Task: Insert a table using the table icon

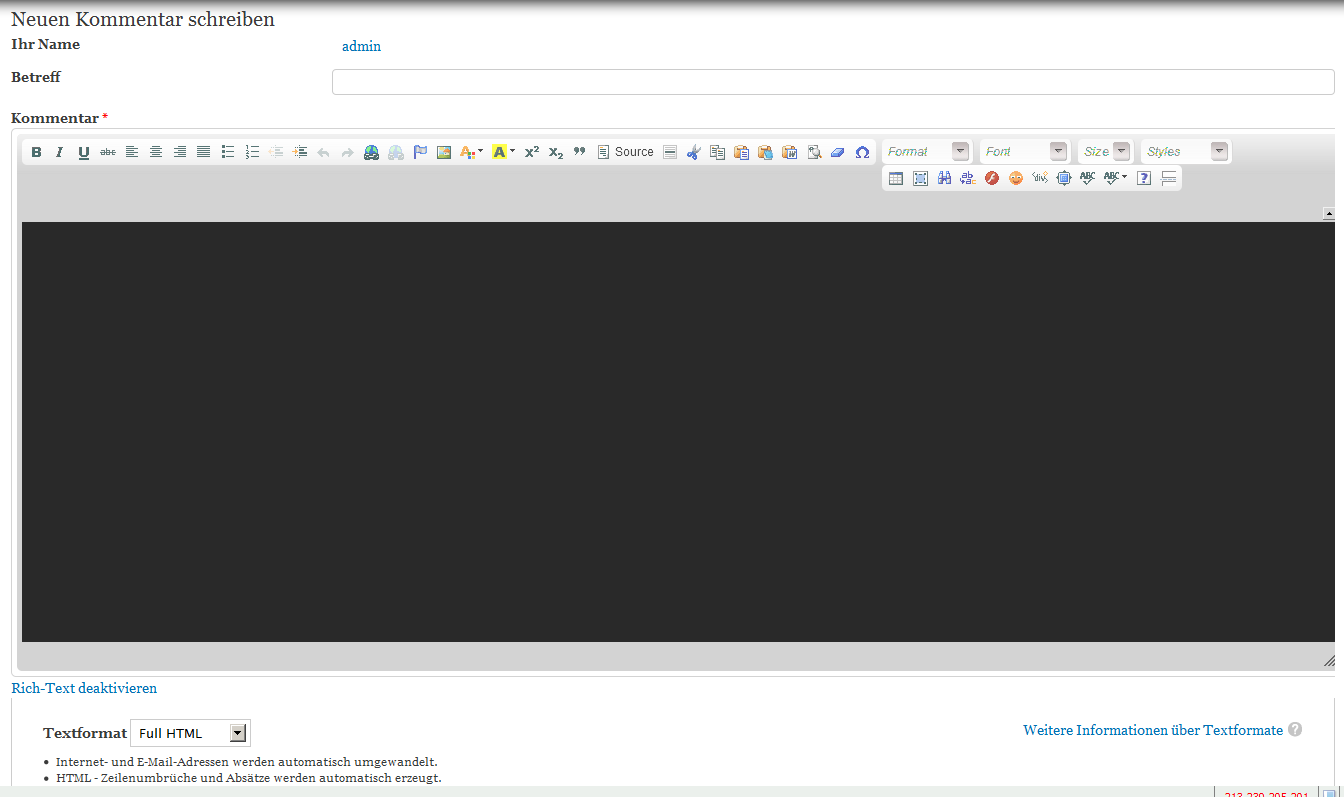Action: [x=896, y=178]
